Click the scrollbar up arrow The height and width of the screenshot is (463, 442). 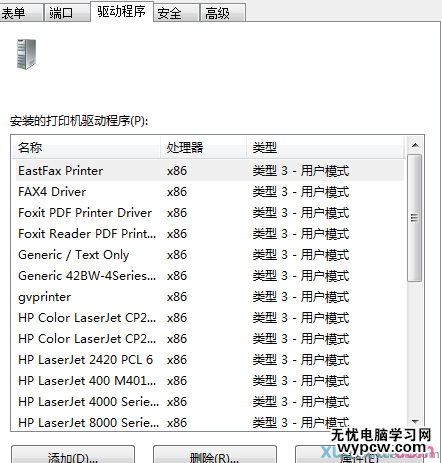(415, 145)
